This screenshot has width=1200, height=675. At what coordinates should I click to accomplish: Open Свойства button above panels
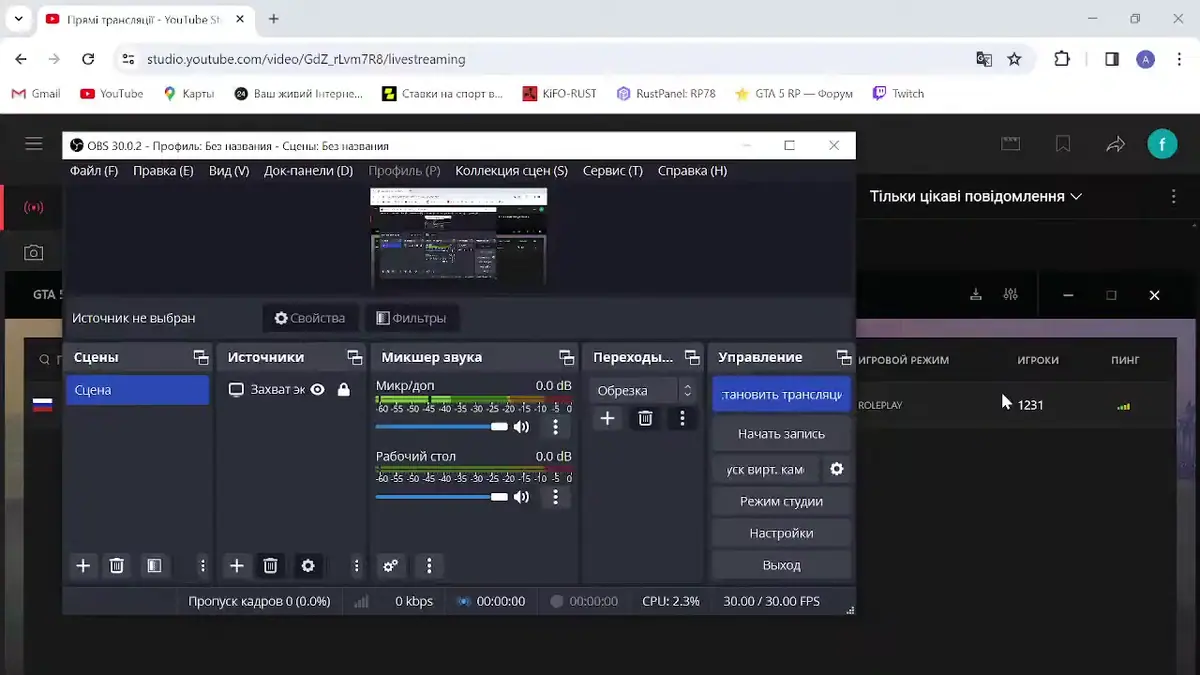coord(310,318)
